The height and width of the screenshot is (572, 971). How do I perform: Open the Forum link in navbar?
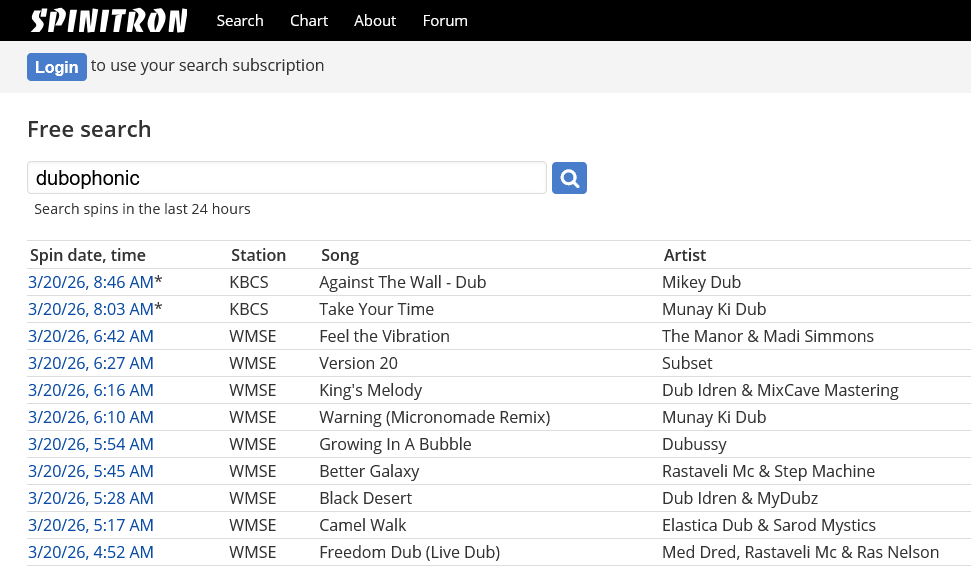[445, 20]
